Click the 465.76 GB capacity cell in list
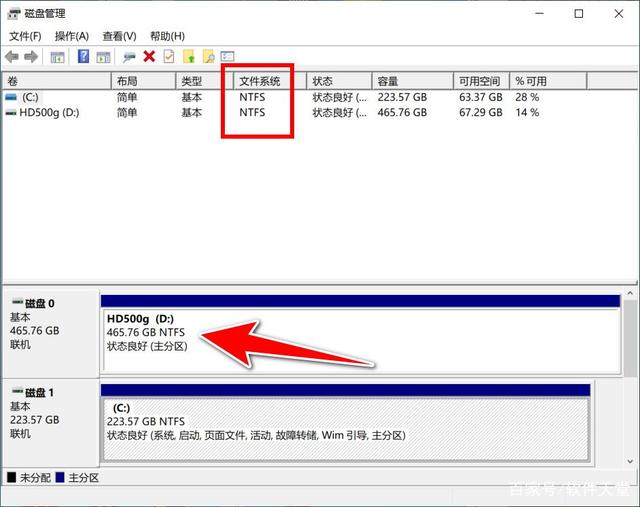This screenshot has width=640, height=507. click(x=402, y=113)
